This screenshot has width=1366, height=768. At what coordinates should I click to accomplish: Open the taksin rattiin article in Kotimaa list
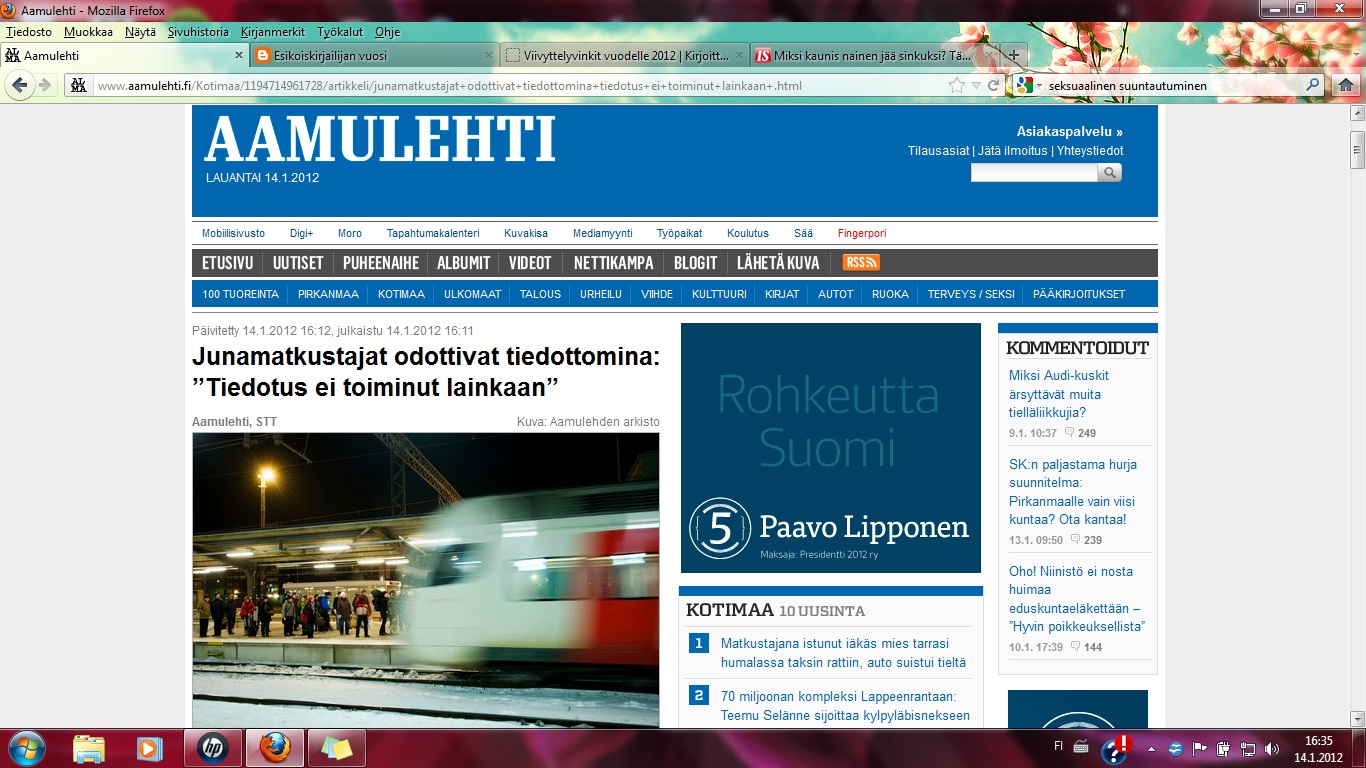tap(843, 653)
